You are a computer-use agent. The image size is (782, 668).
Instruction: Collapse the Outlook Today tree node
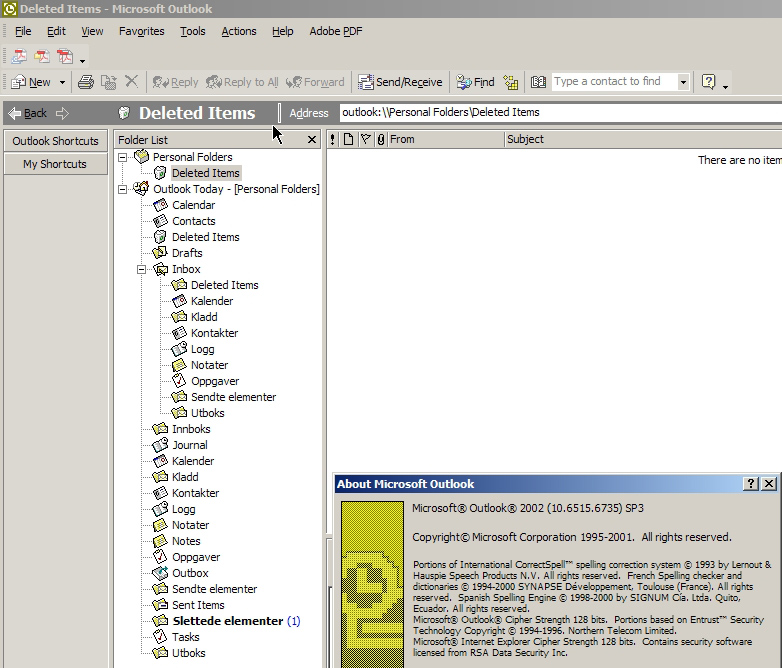tap(122, 189)
